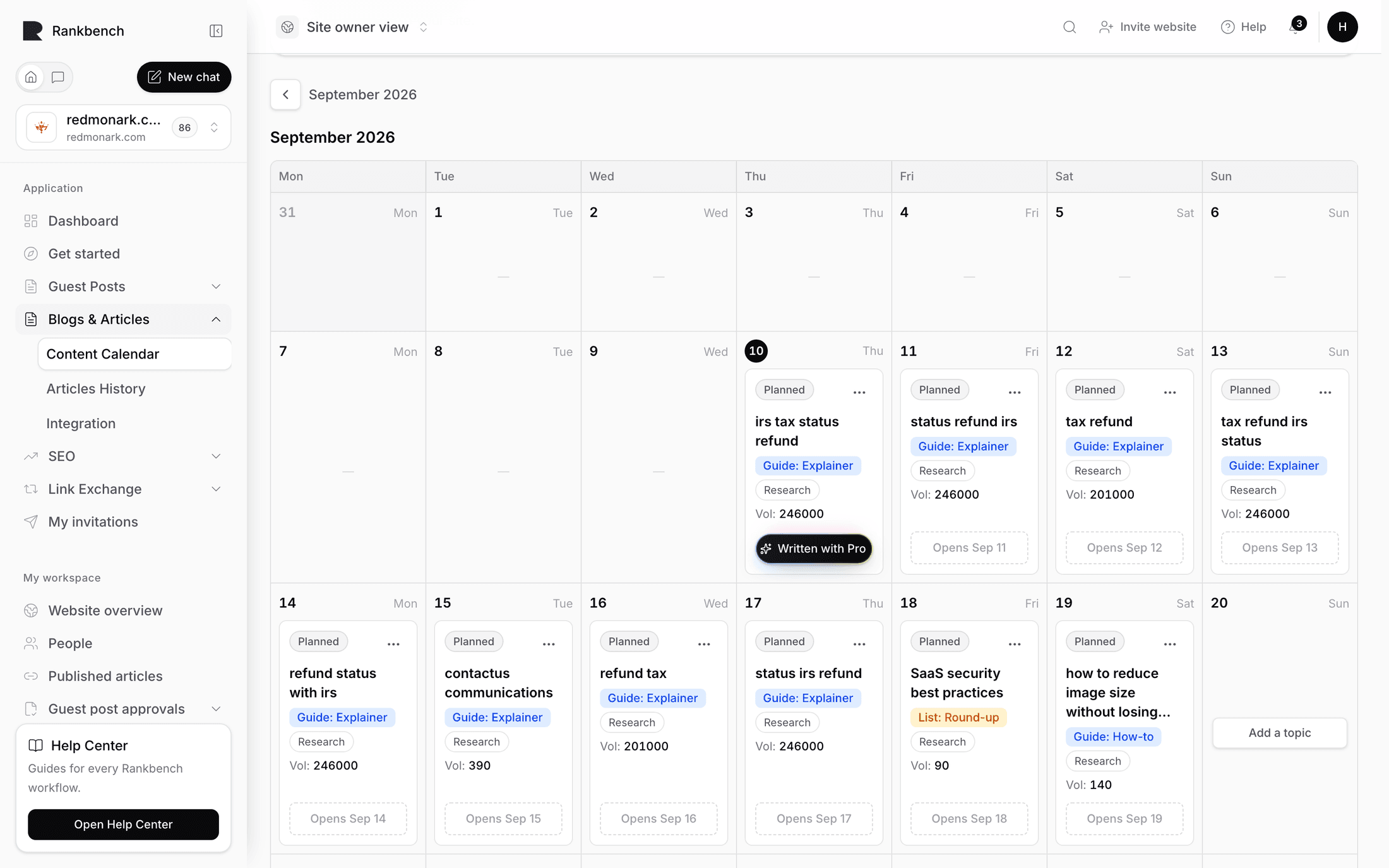Open options for irs tax status refund card

click(859, 392)
